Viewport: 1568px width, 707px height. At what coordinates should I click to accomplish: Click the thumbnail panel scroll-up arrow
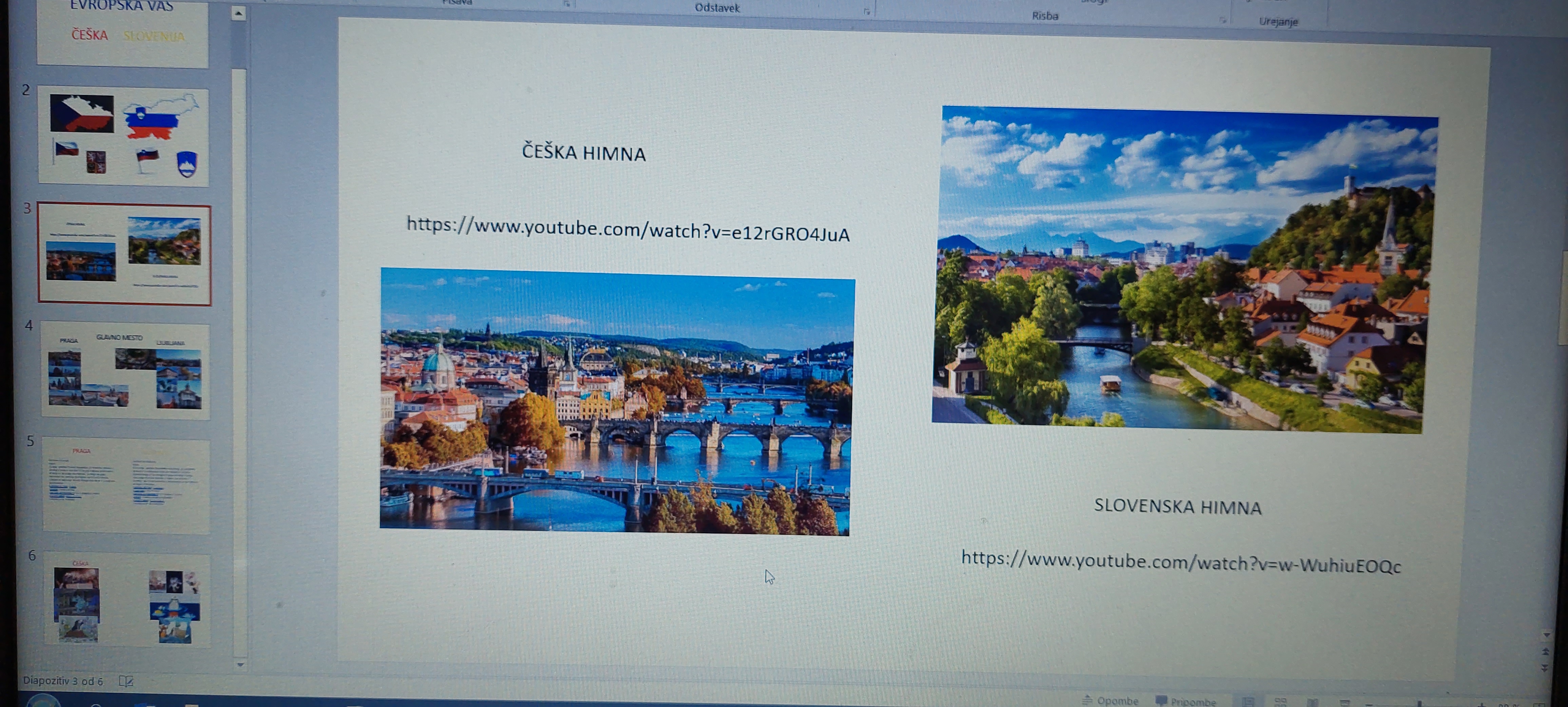pyautogui.click(x=239, y=13)
